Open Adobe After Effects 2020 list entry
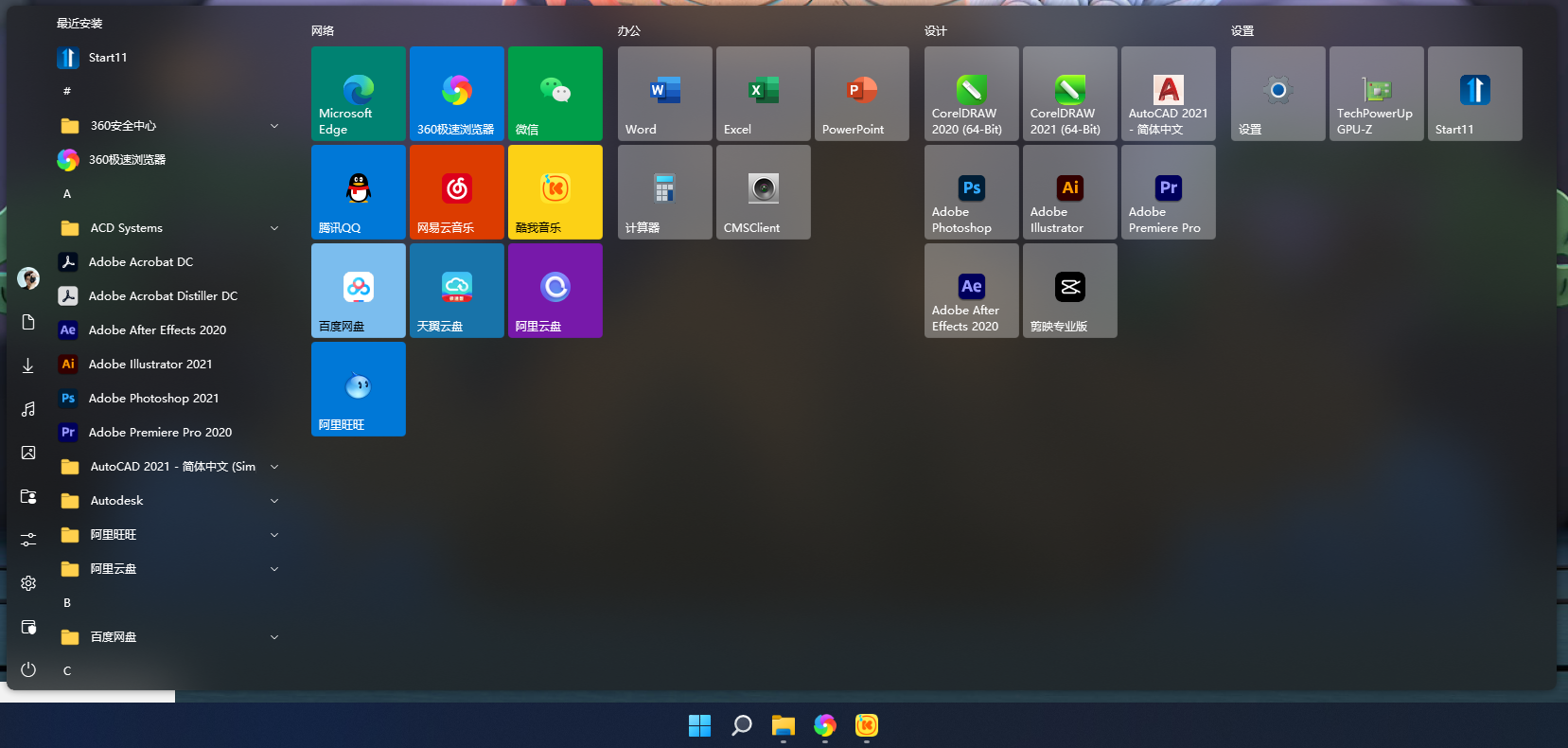The height and width of the screenshot is (748, 1568). tap(169, 330)
